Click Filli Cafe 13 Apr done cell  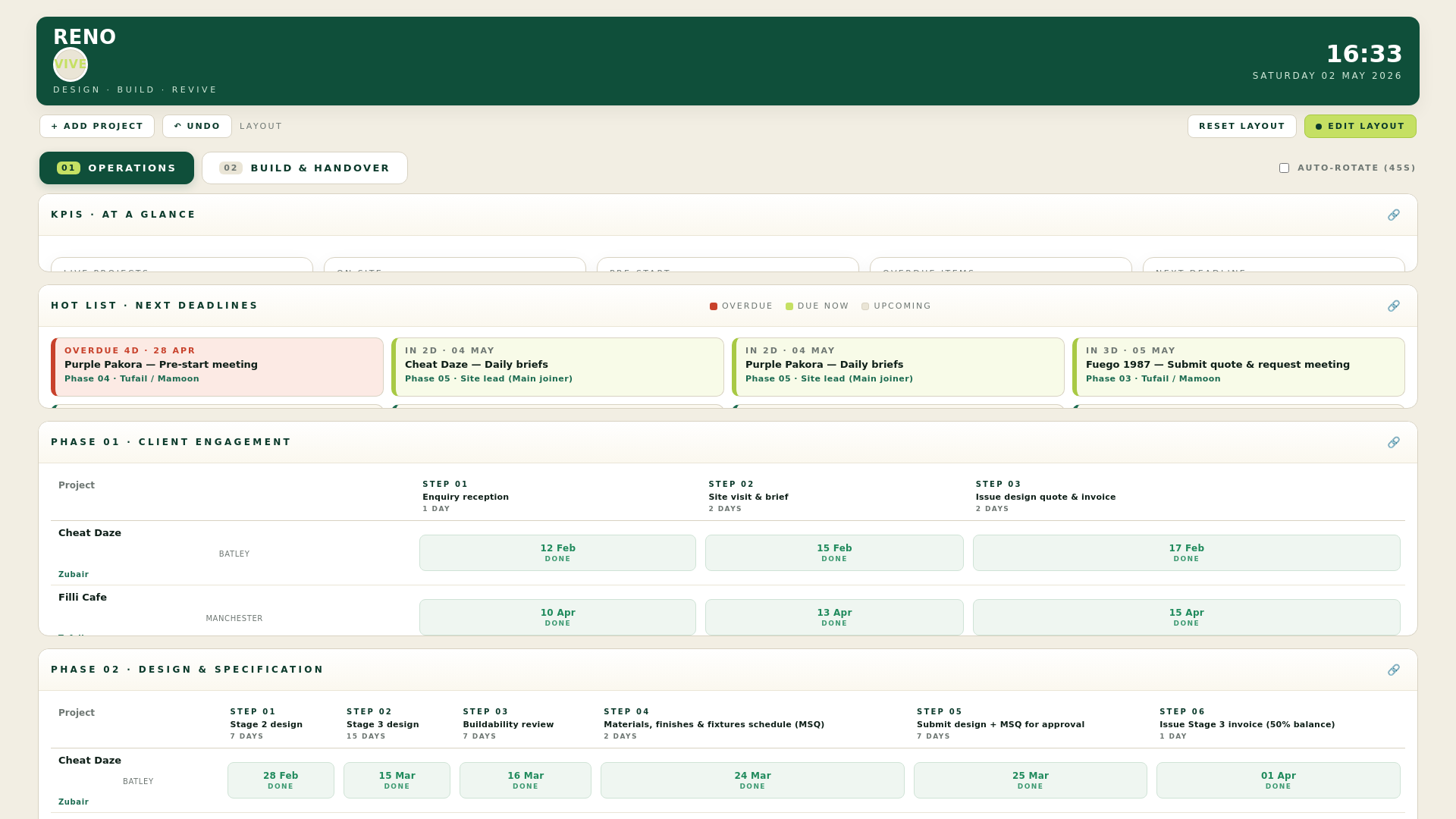click(x=834, y=617)
